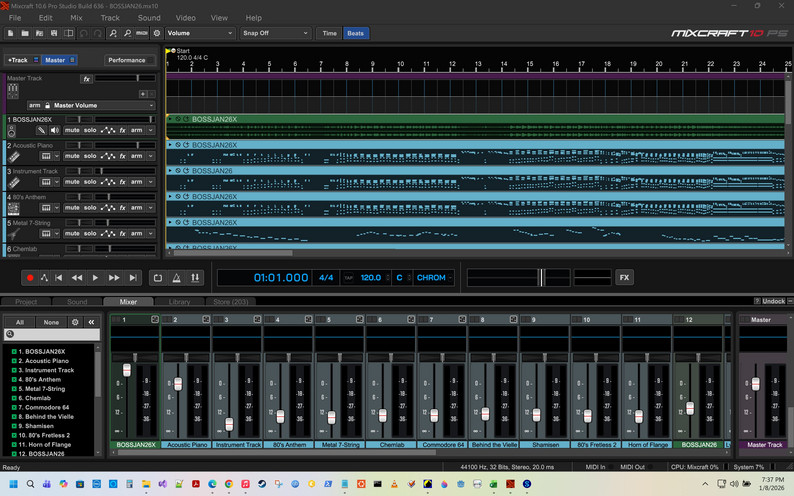Open the Track menu

(x=110, y=18)
